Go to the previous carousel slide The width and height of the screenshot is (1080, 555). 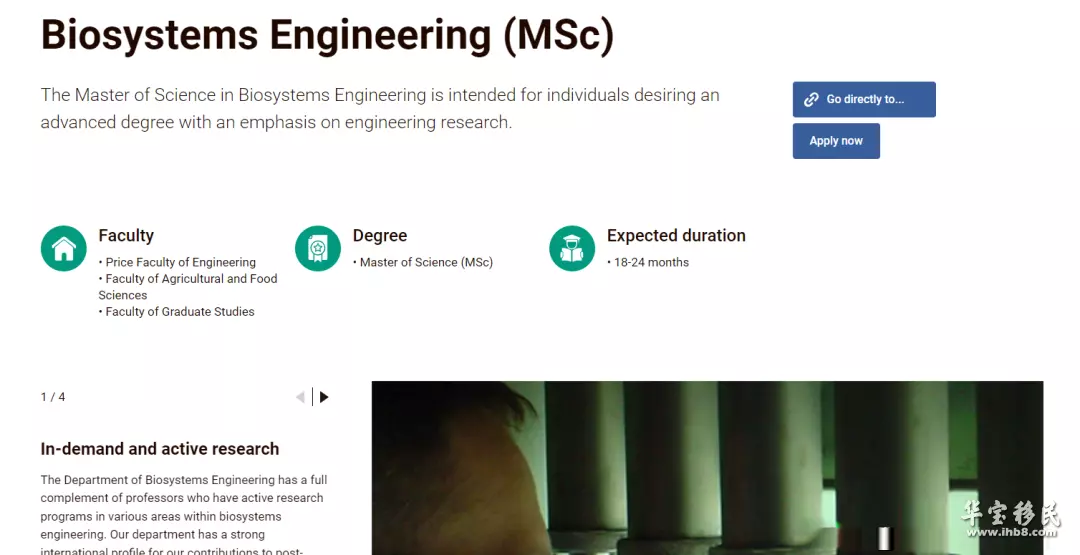300,397
